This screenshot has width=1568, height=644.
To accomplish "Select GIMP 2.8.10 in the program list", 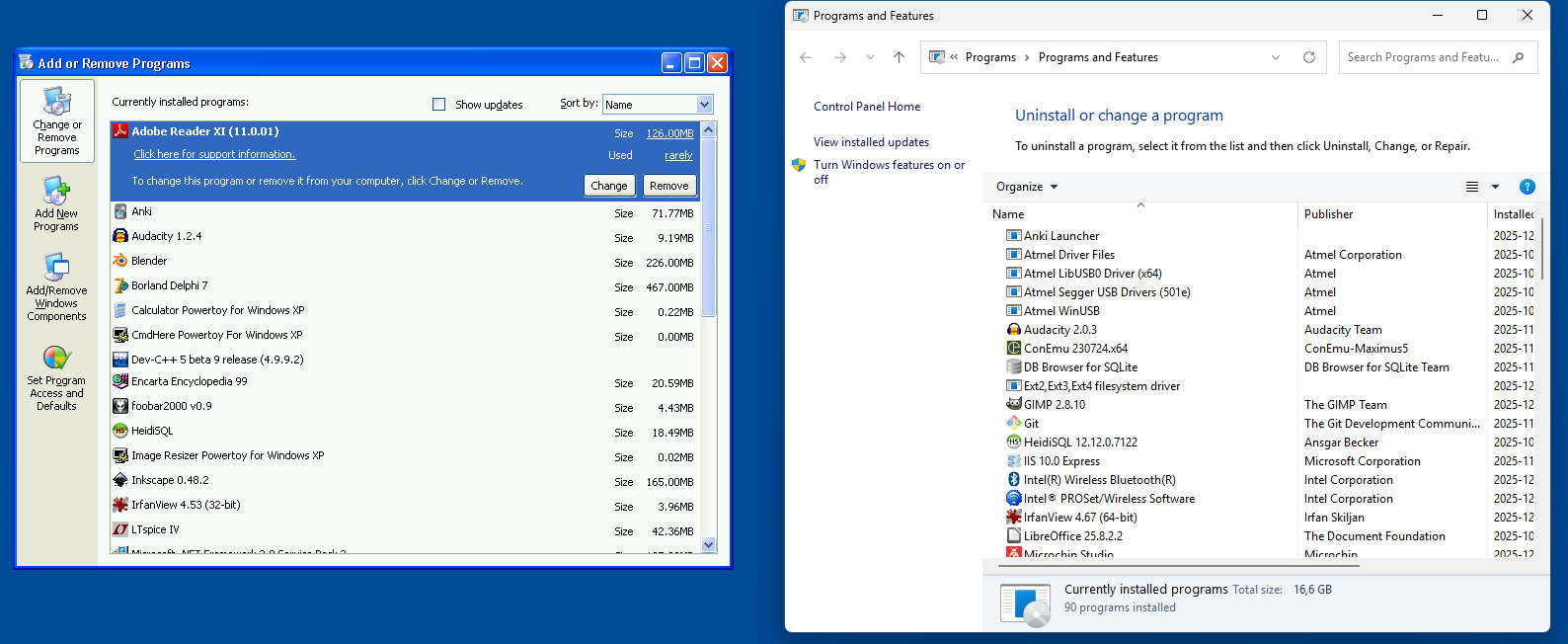I will (x=1054, y=405).
